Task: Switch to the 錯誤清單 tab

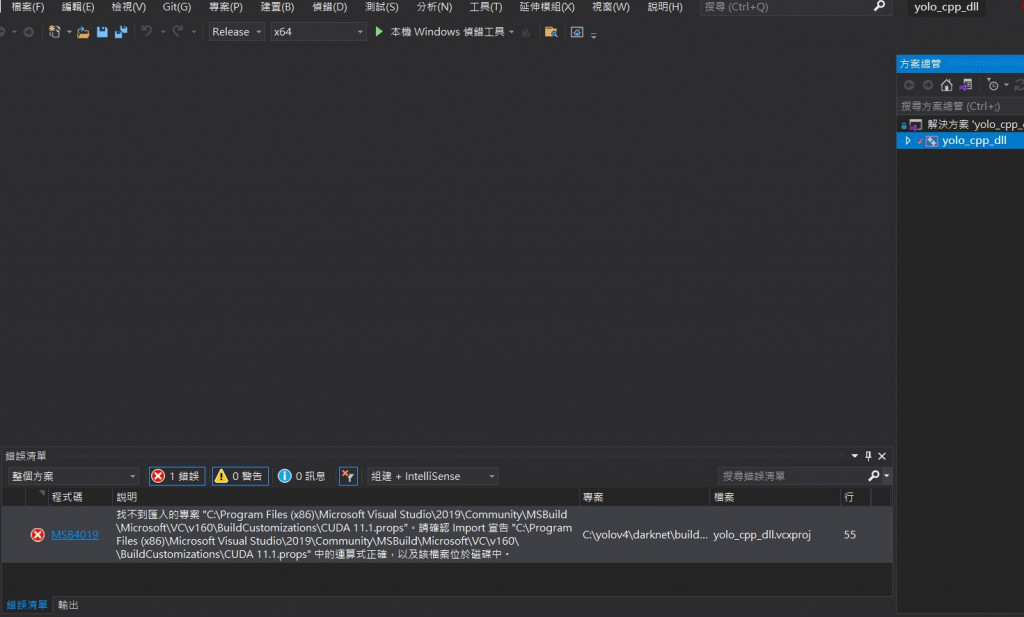Action: click(27, 605)
